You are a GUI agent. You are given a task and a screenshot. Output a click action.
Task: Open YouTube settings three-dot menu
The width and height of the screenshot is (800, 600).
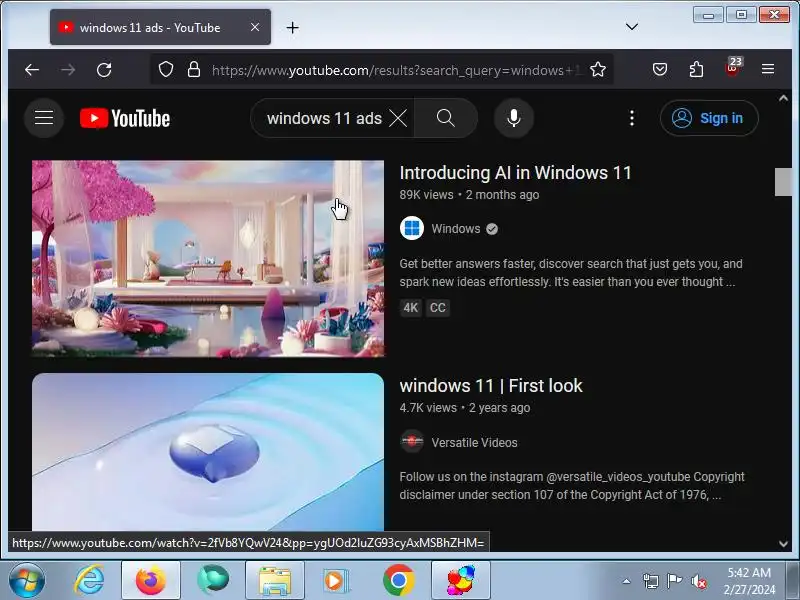click(x=632, y=118)
